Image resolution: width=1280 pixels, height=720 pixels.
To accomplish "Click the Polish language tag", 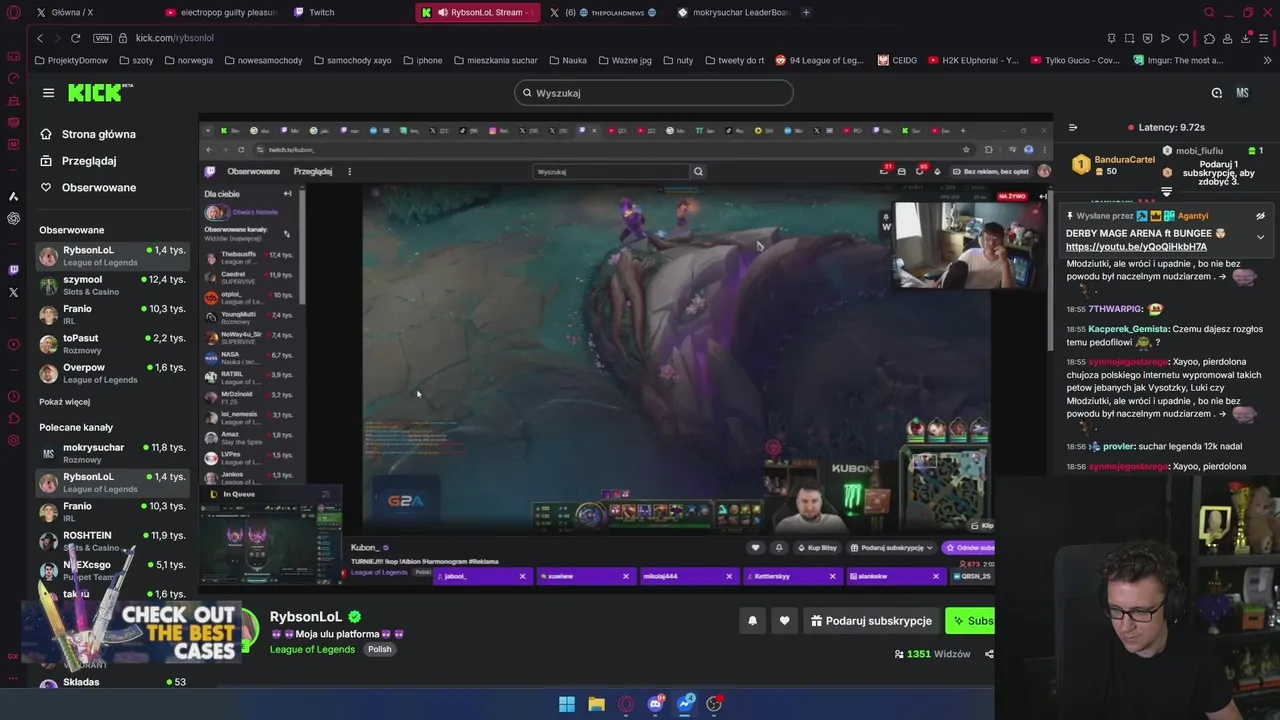I will (x=379, y=649).
